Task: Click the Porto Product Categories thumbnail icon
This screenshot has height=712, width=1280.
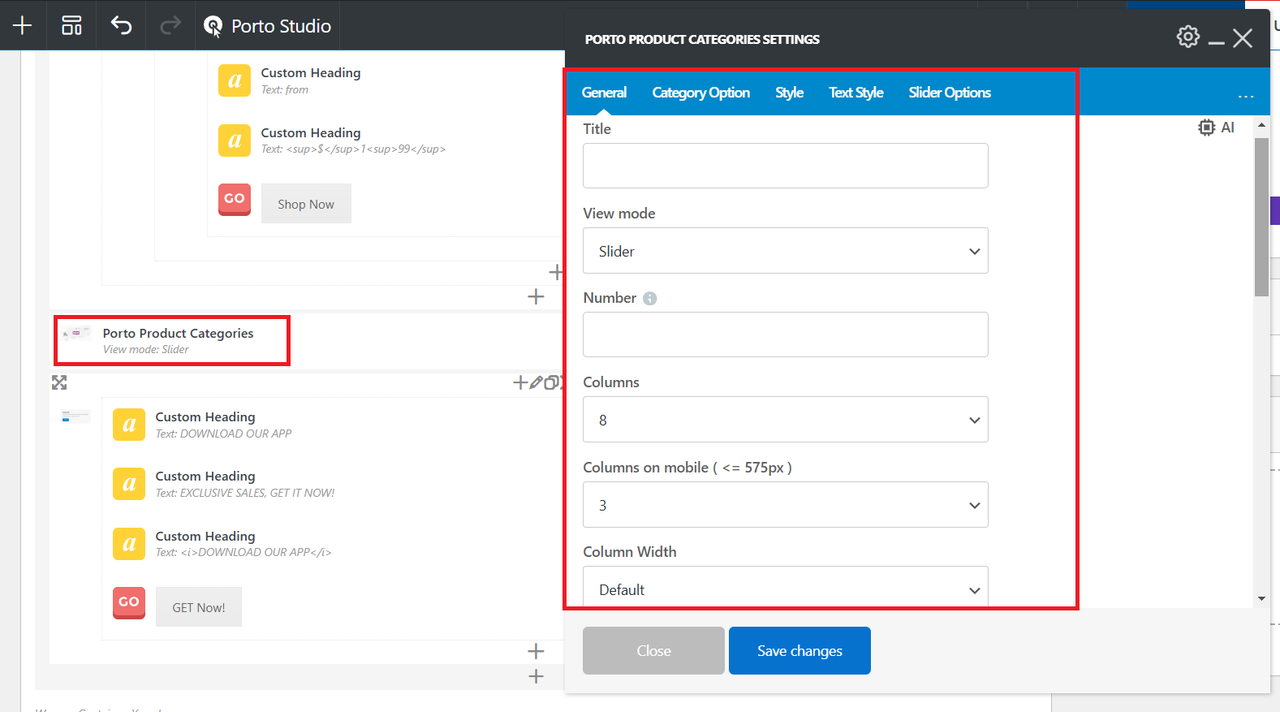Action: point(77,333)
